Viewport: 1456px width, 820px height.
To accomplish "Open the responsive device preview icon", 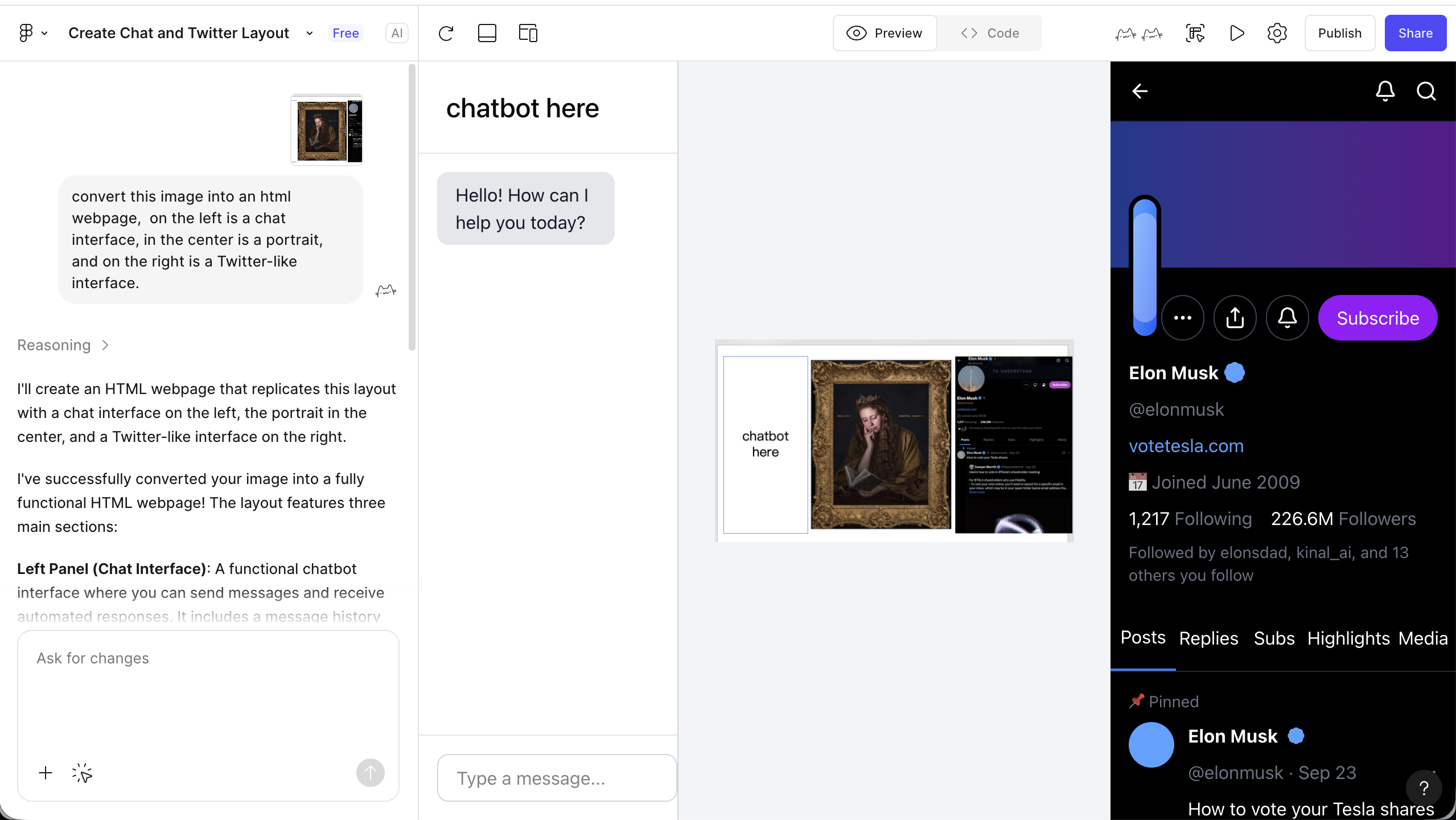I will [x=528, y=34].
